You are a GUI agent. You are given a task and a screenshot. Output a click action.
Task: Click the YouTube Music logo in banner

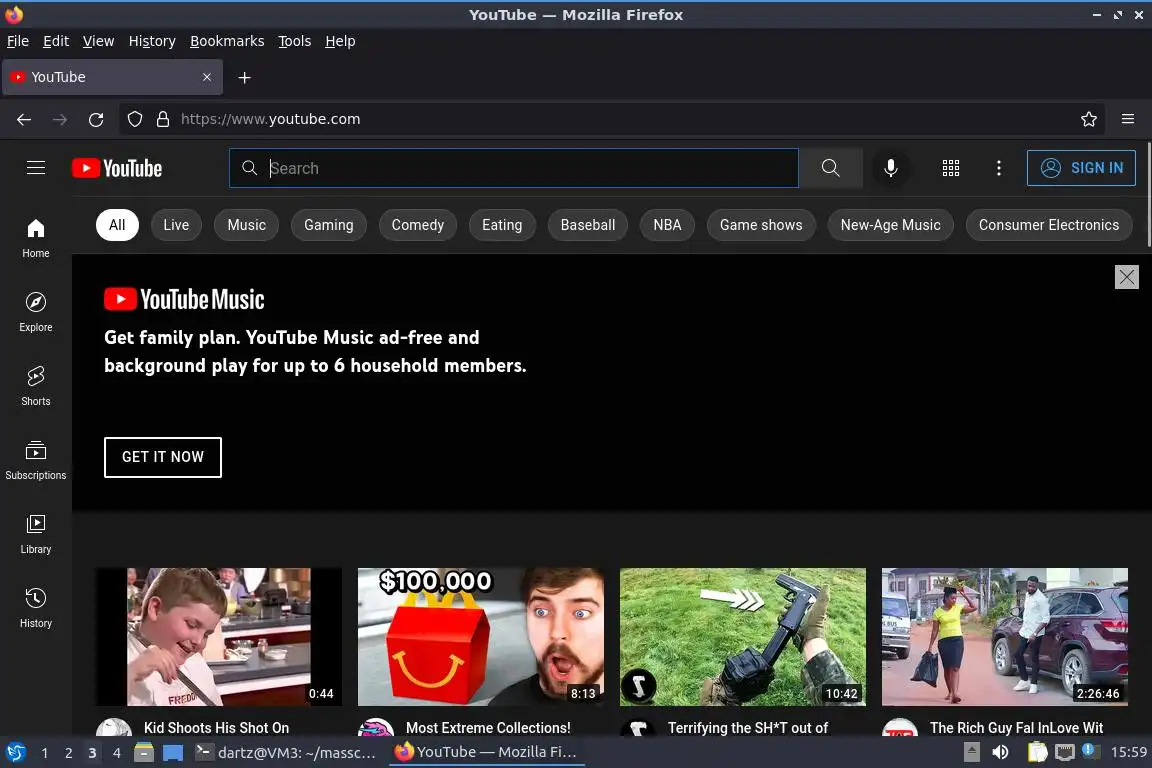point(184,299)
